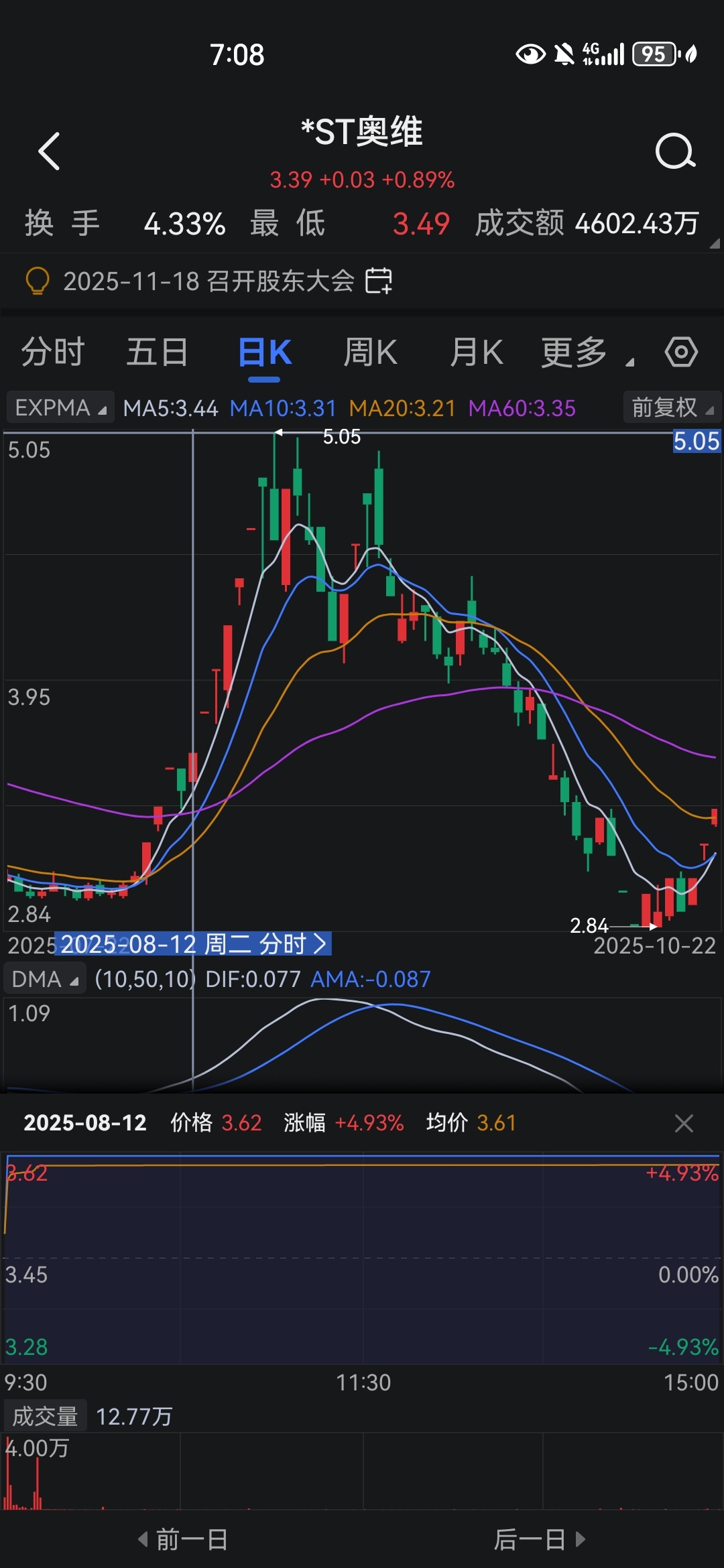Image resolution: width=724 pixels, height=1568 pixels.
Task: Switch to 分时 chart tab
Action: pyautogui.click(x=52, y=352)
